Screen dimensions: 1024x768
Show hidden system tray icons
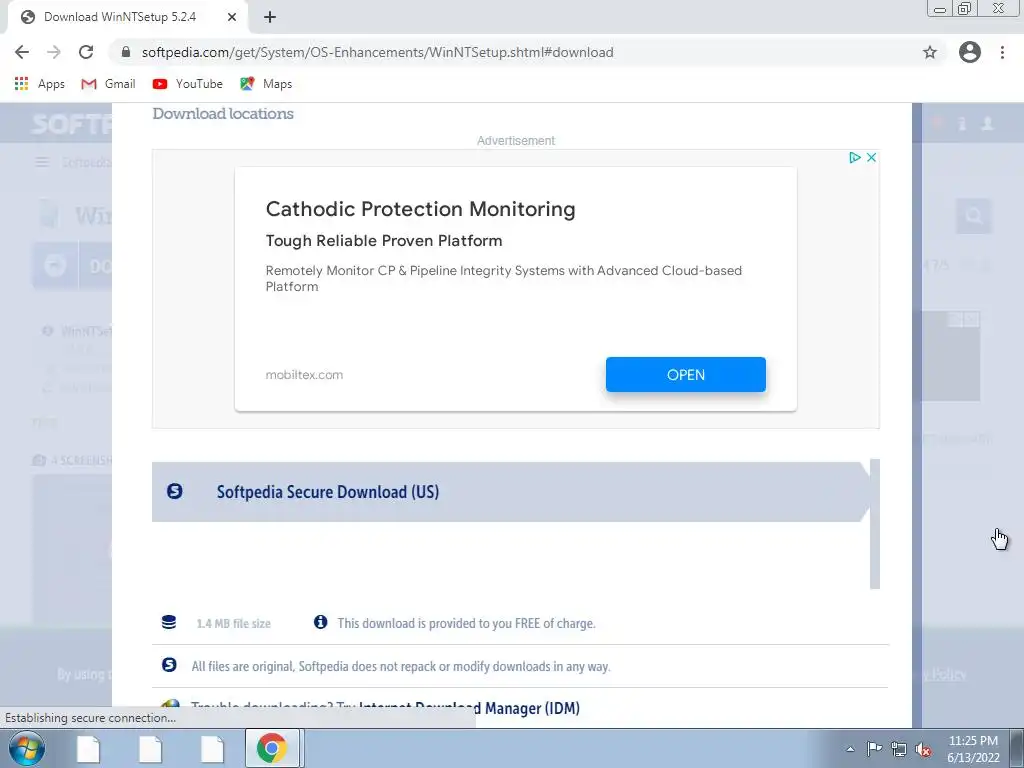tap(850, 749)
